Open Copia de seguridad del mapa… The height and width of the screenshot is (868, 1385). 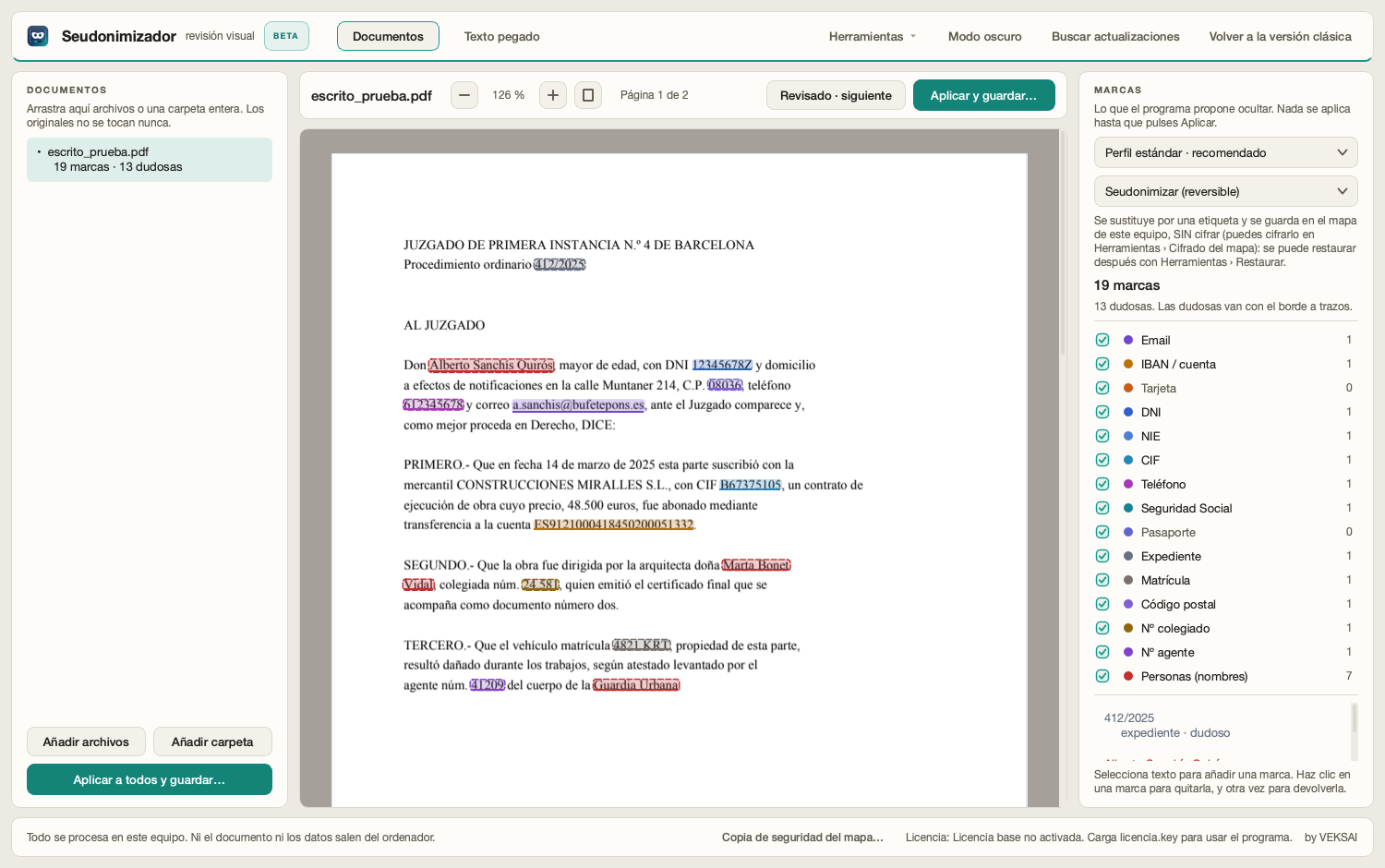(802, 838)
